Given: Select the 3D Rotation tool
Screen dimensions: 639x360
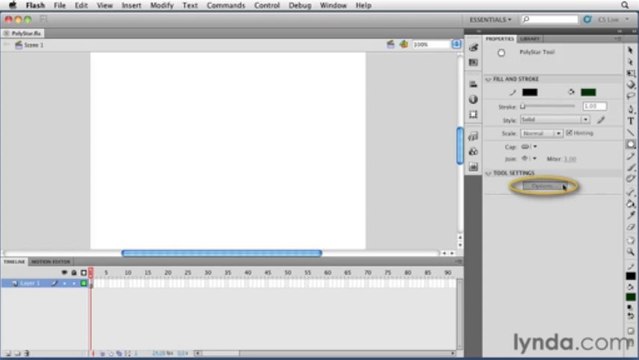Looking at the screenshot, I should click(630, 85).
